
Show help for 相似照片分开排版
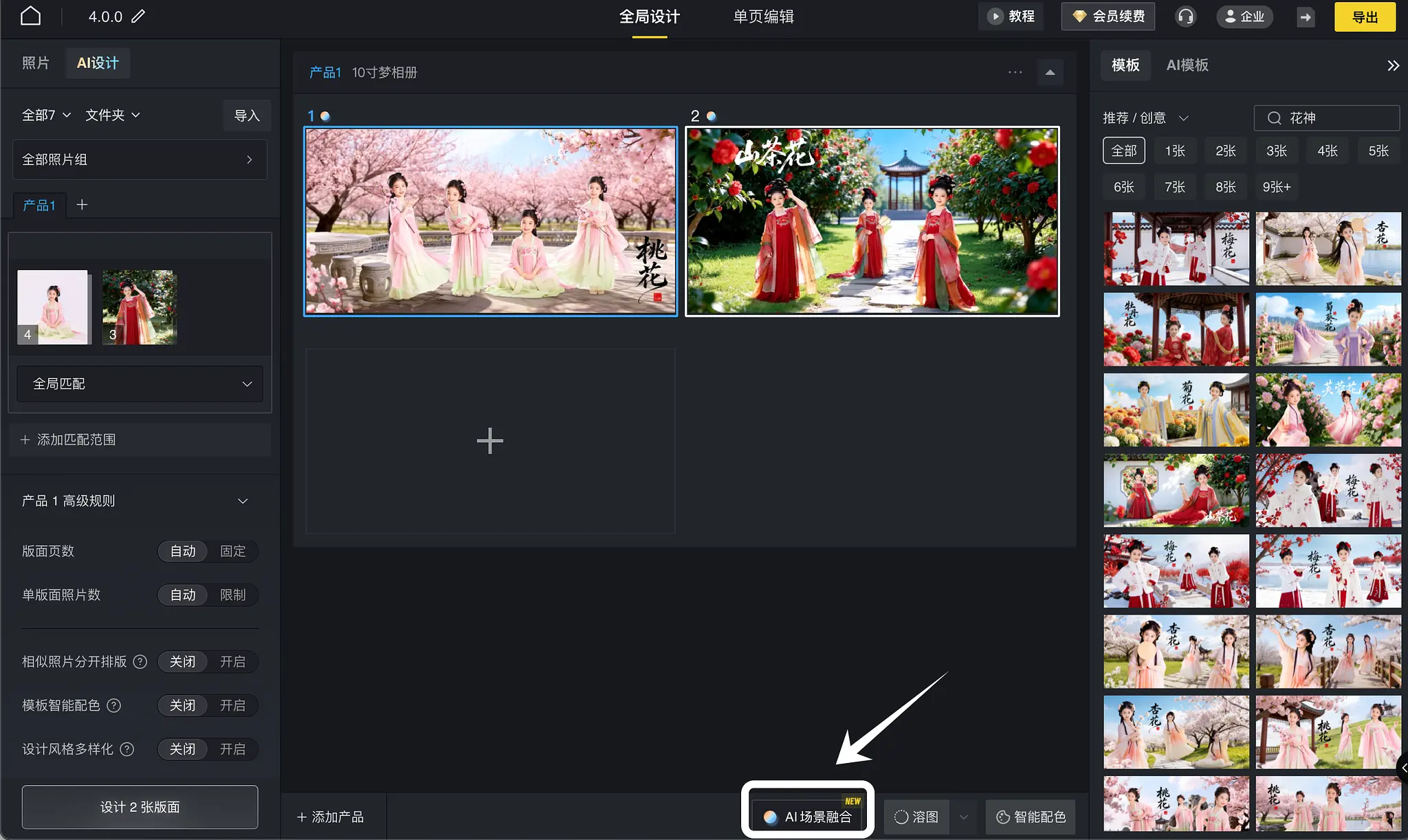140,662
